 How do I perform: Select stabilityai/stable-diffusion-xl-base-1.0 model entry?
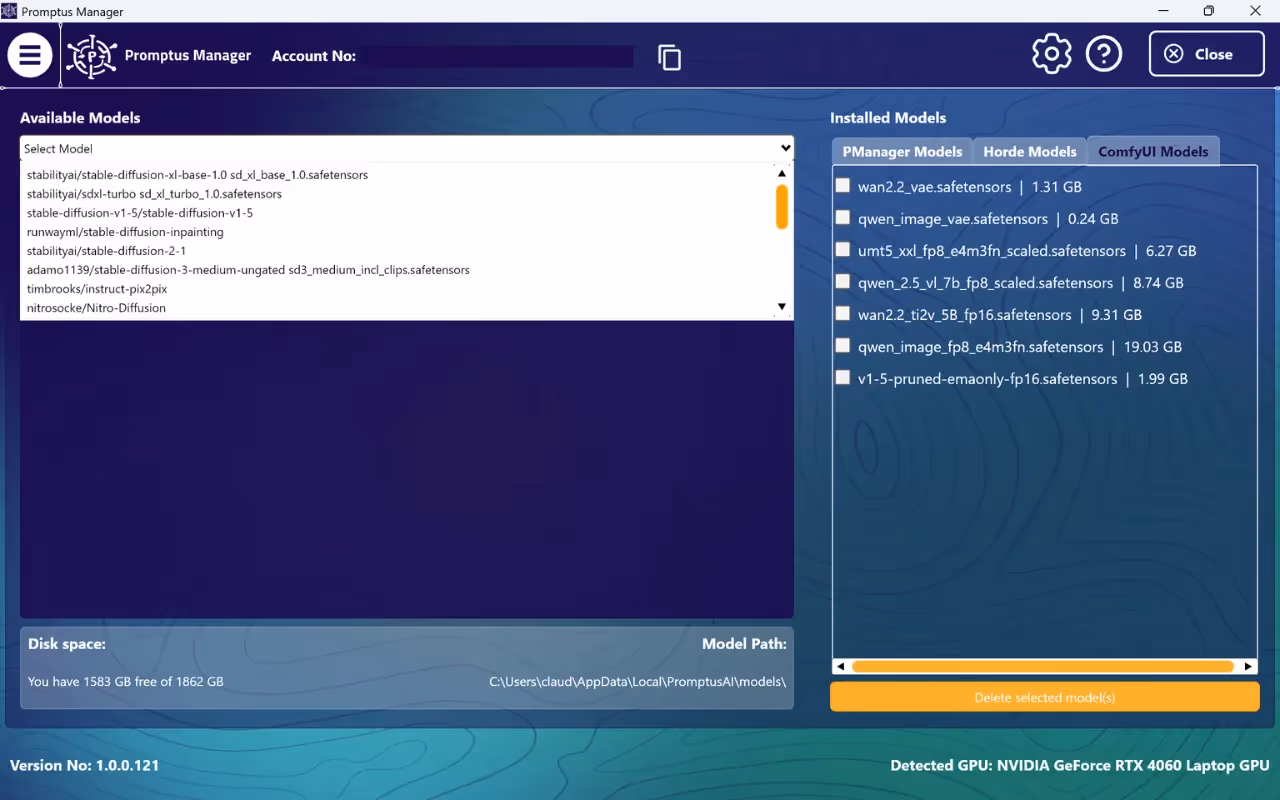pyautogui.click(x=197, y=175)
